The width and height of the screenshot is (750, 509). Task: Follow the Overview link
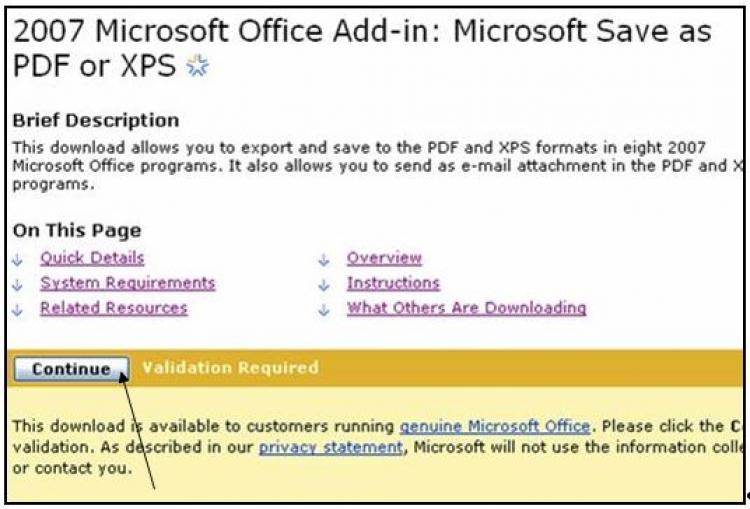[384, 258]
